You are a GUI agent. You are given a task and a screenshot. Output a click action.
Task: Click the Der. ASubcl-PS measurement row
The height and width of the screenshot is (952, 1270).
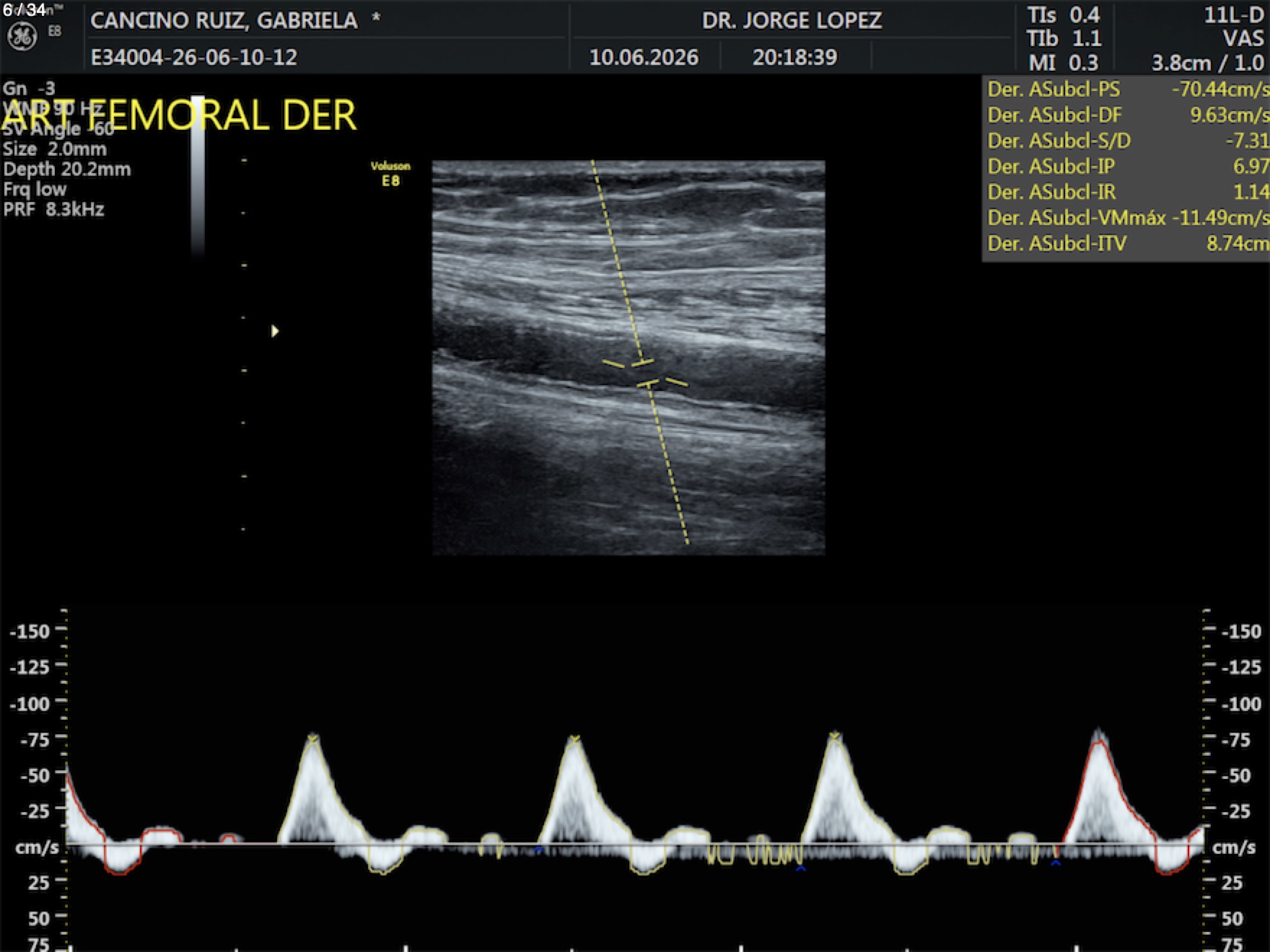pos(1126,89)
